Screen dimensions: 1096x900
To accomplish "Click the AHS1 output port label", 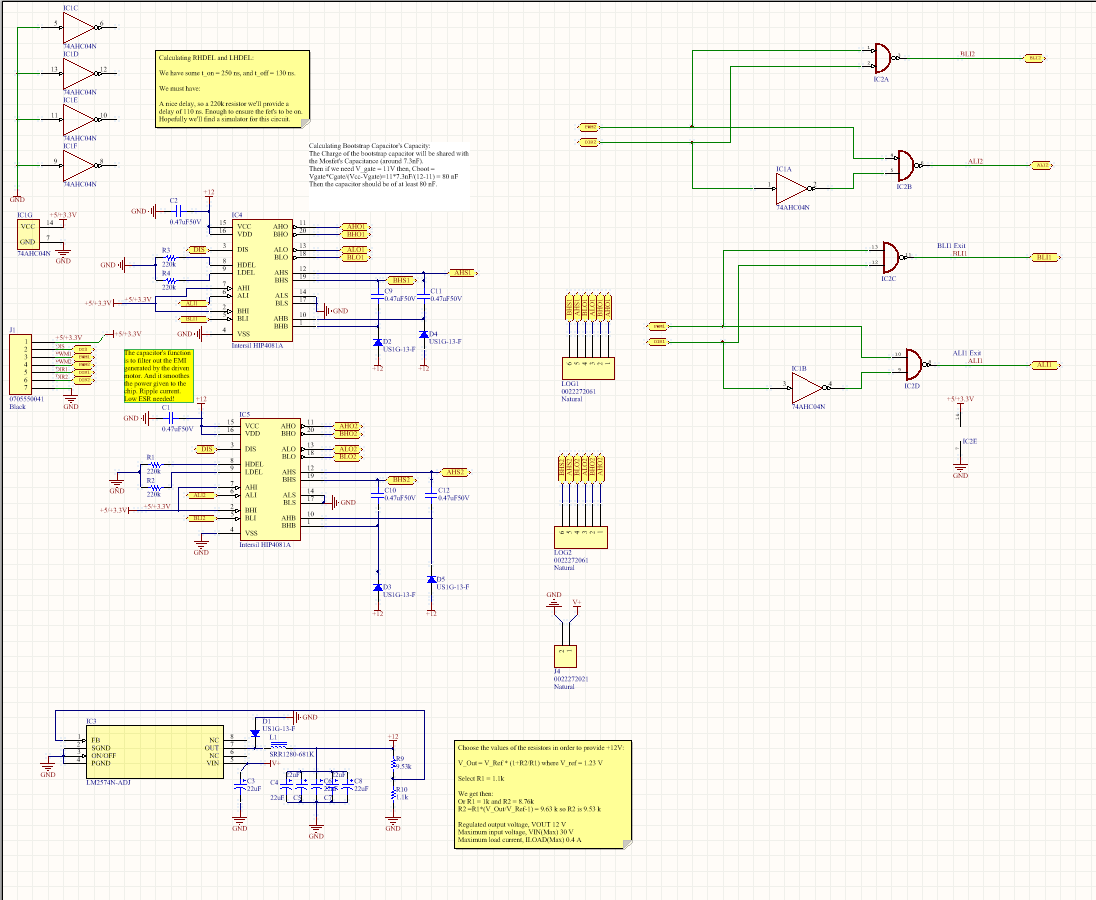I will pos(463,272).
